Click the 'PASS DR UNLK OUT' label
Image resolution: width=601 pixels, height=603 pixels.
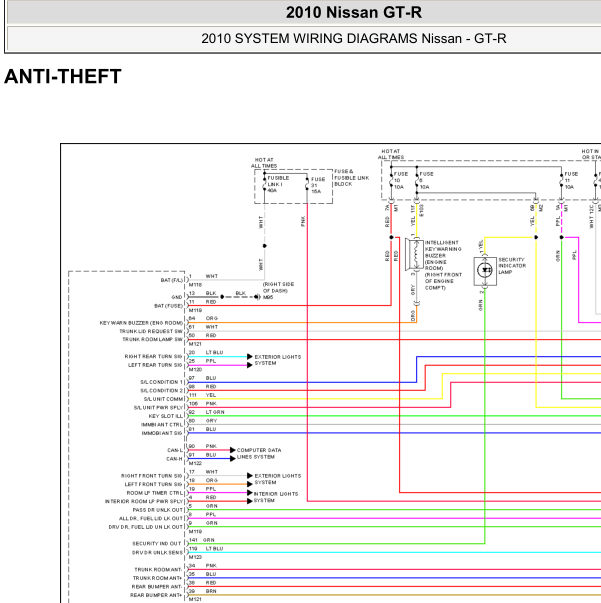coord(158,510)
